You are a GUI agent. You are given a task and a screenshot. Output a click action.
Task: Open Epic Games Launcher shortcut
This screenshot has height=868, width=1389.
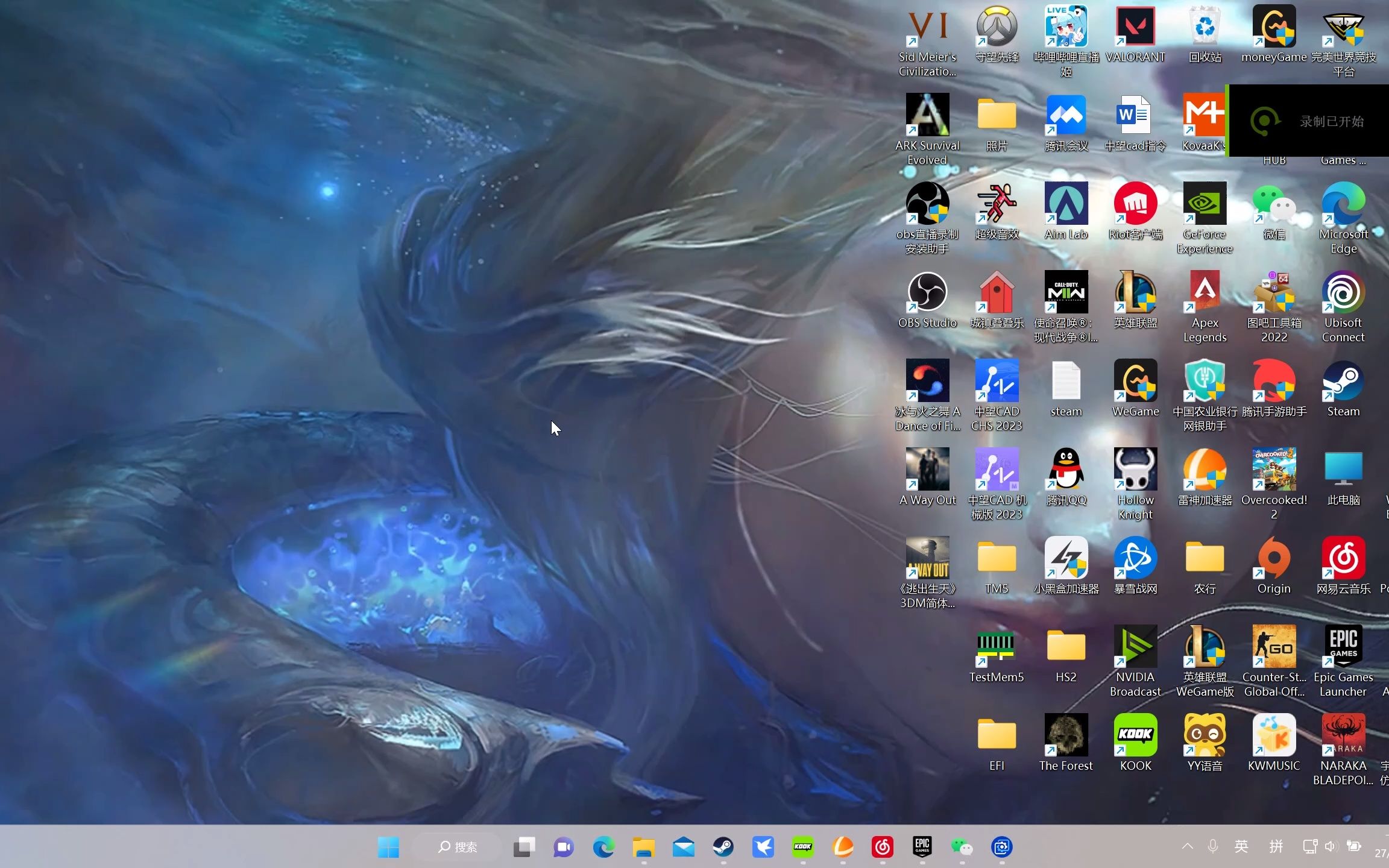tap(1343, 645)
